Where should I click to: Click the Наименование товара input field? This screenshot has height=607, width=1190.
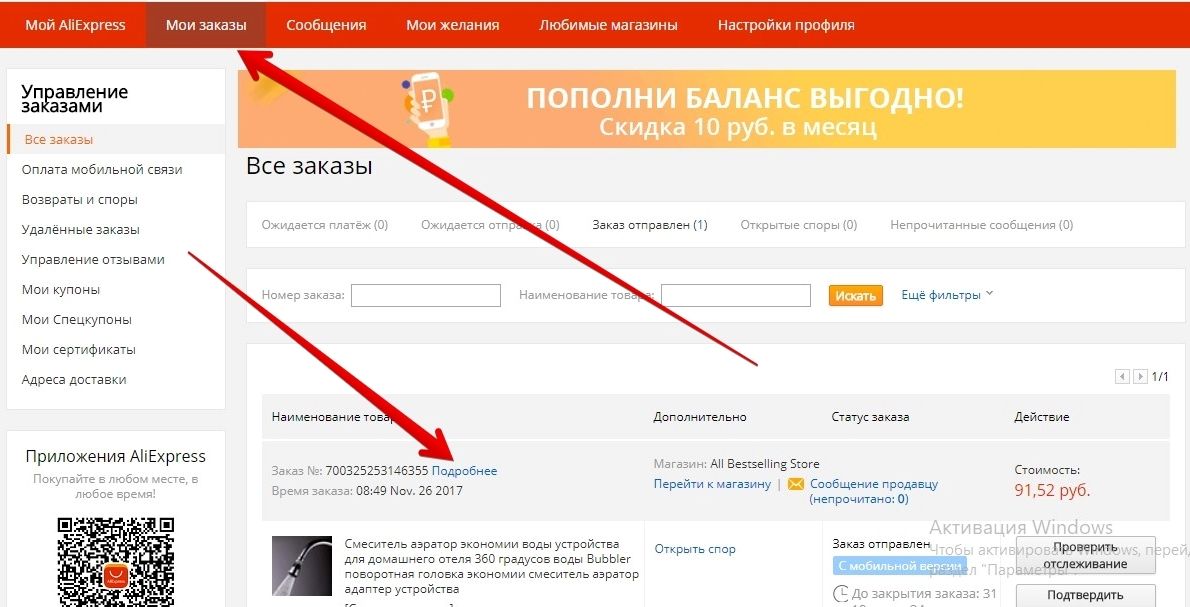pos(735,295)
